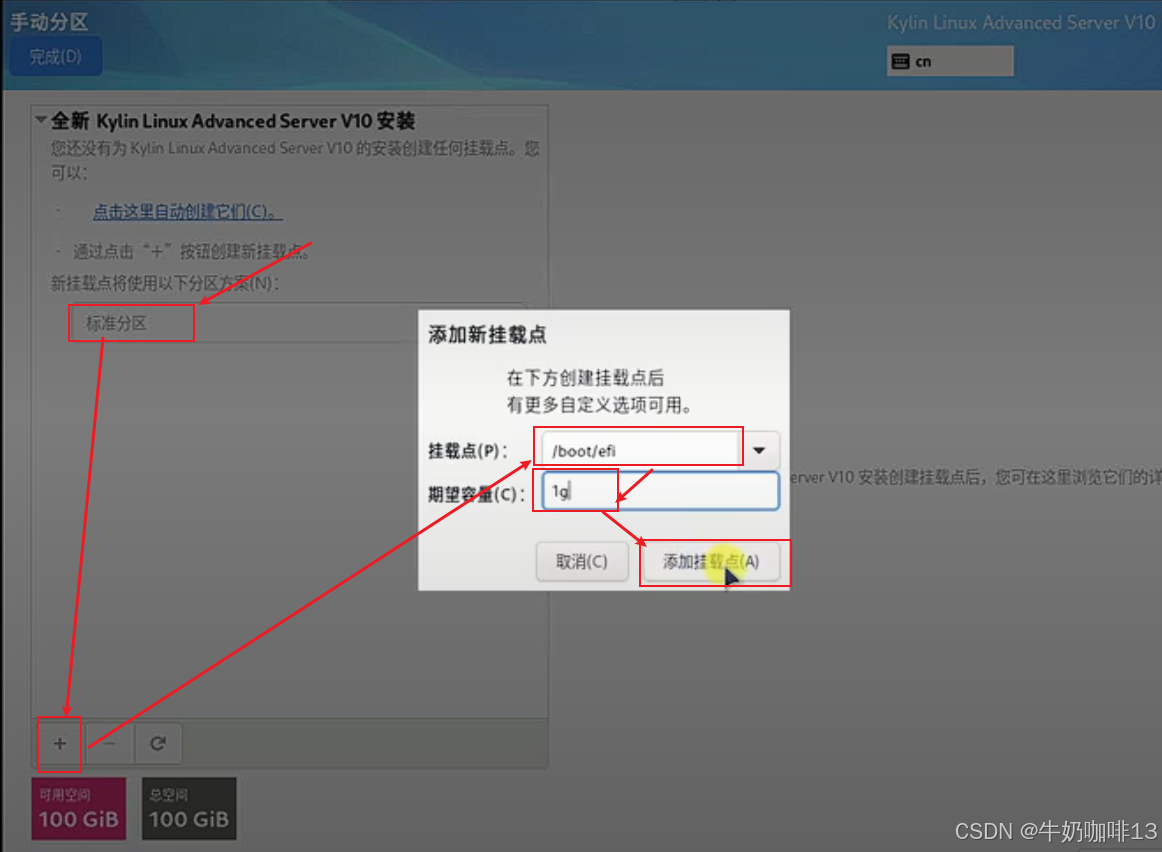
Task: Open the cn keyboard layout selector
Action: pos(950,61)
